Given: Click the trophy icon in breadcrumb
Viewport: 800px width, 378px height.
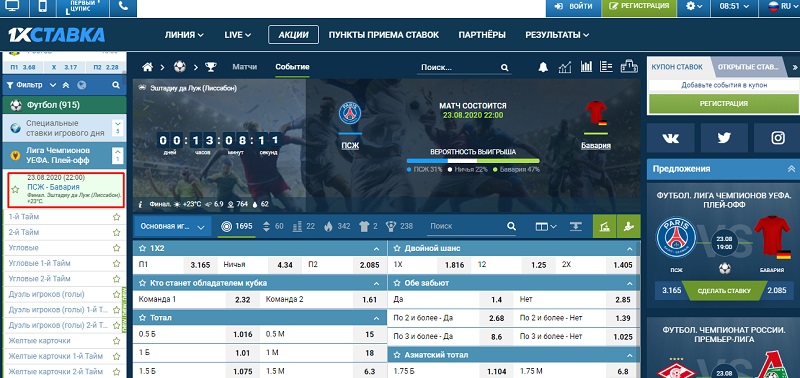Looking at the screenshot, I should point(211,67).
